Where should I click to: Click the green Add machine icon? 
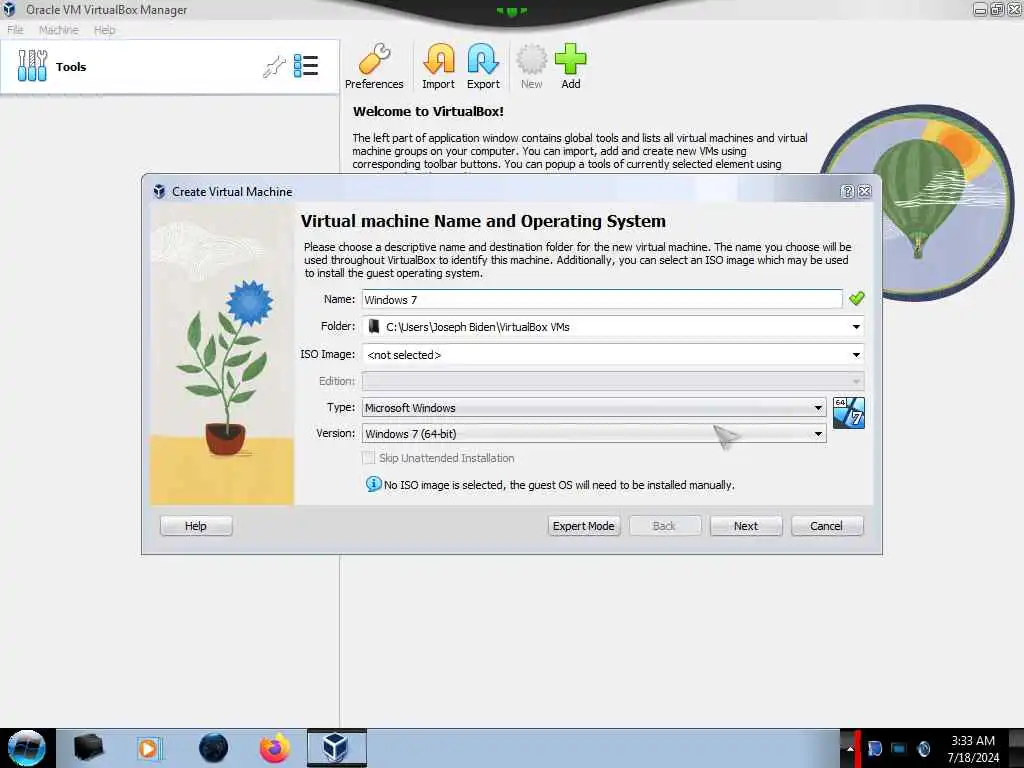click(571, 66)
